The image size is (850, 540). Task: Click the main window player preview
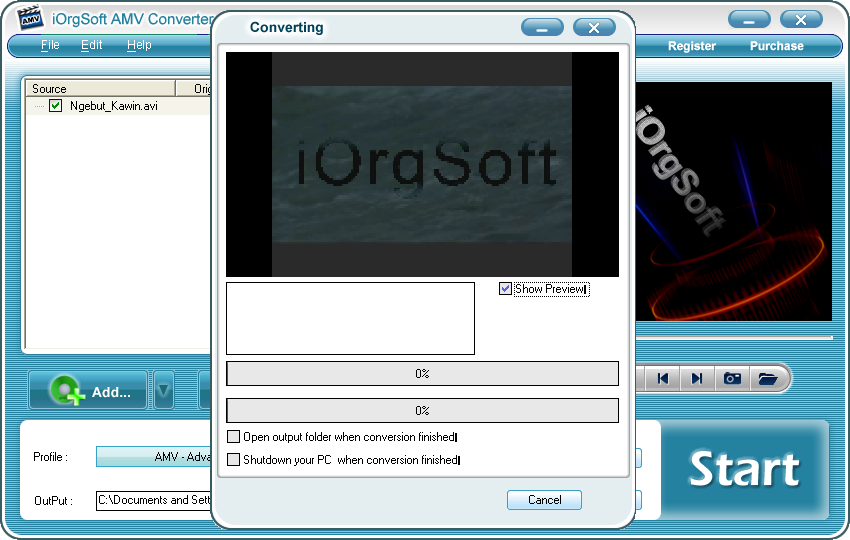(x=734, y=201)
